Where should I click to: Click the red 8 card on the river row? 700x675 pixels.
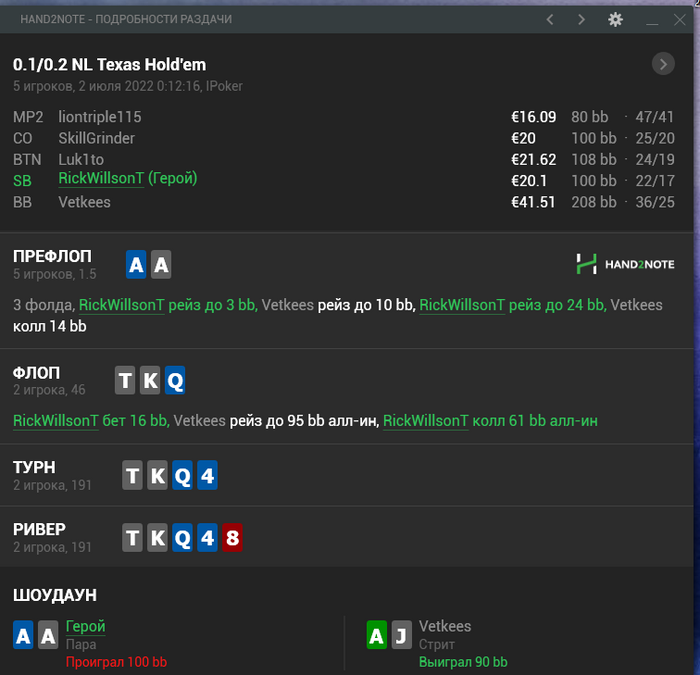(232, 538)
